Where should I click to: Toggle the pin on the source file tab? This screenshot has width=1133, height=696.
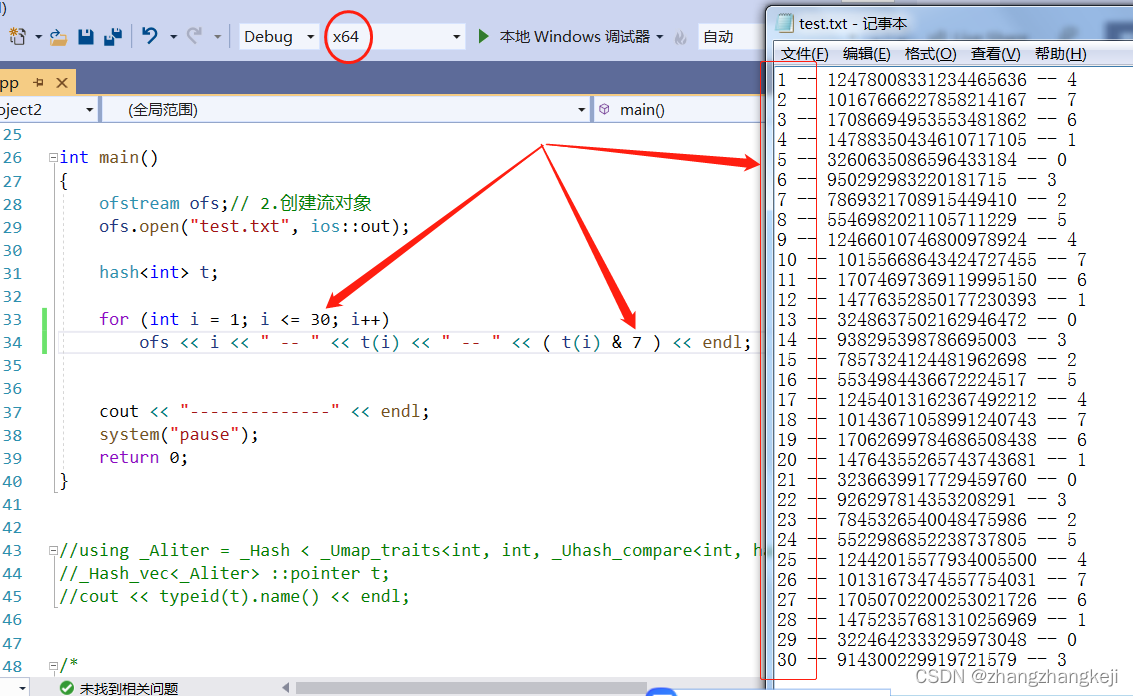38,83
